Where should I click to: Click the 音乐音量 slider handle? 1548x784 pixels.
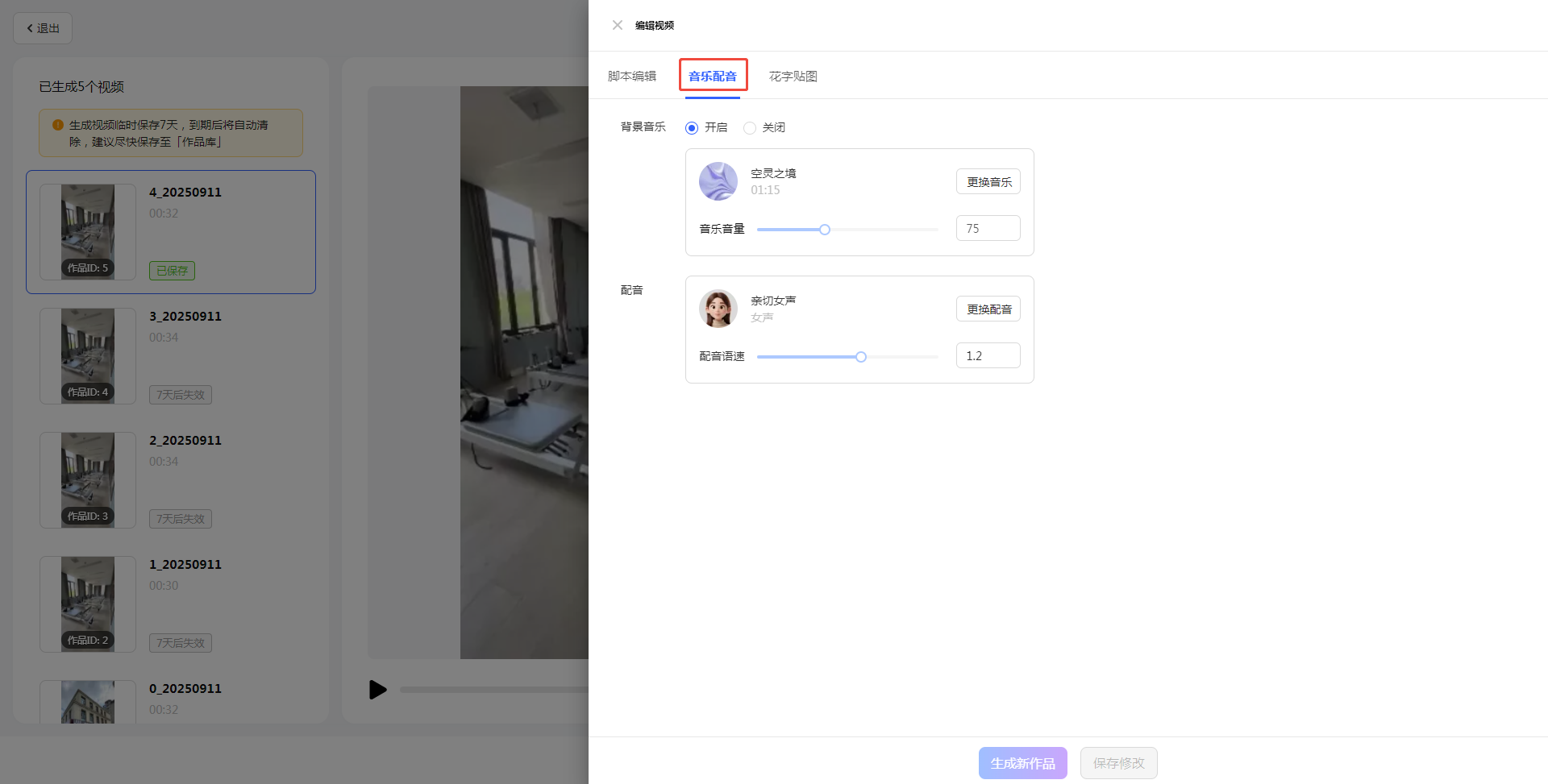pos(825,230)
